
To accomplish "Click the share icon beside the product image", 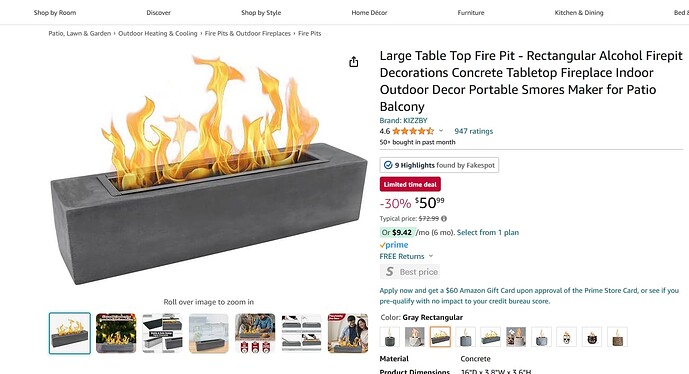I will [354, 62].
